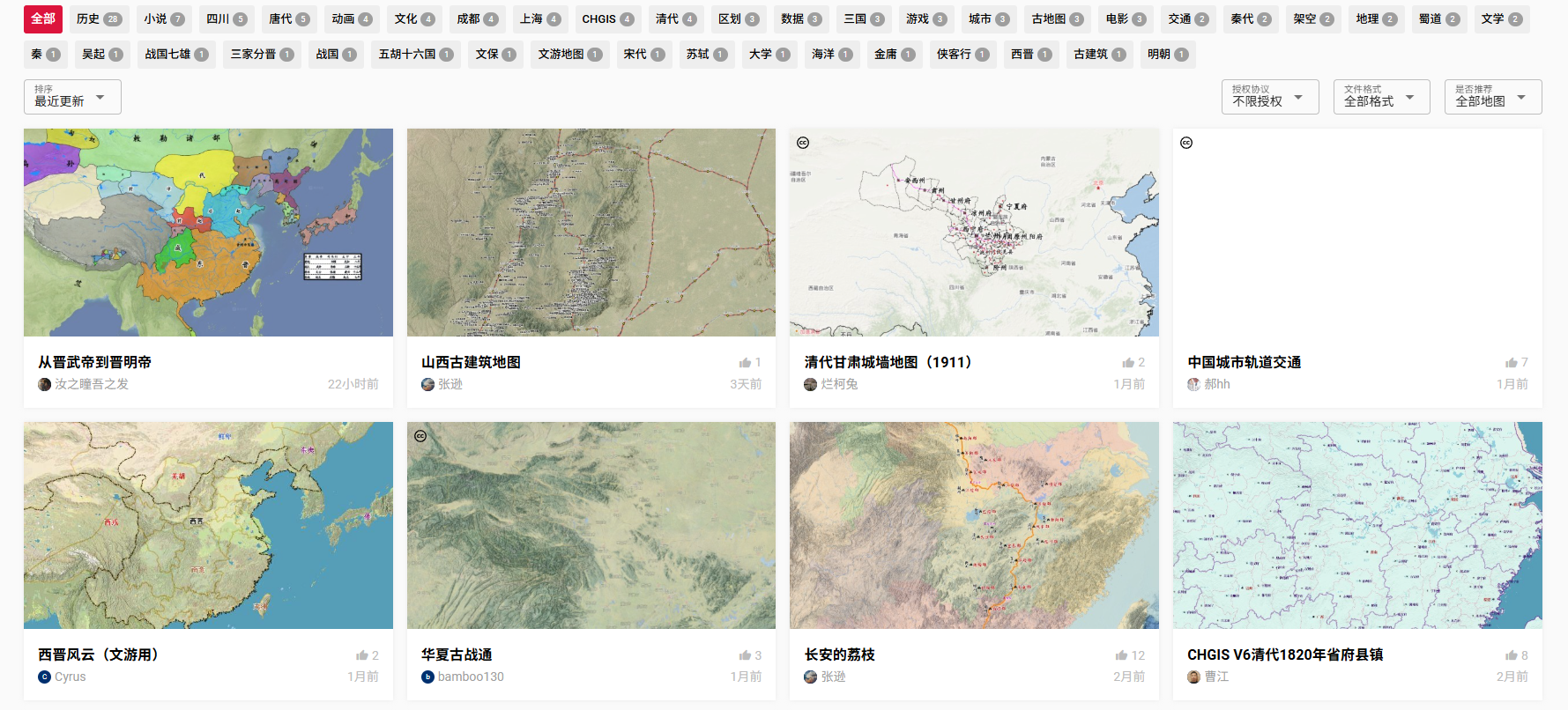Click the Cyrus author avatar icon
The height and width of the screenshot is (710, 1568).
[x=44, y=677]
